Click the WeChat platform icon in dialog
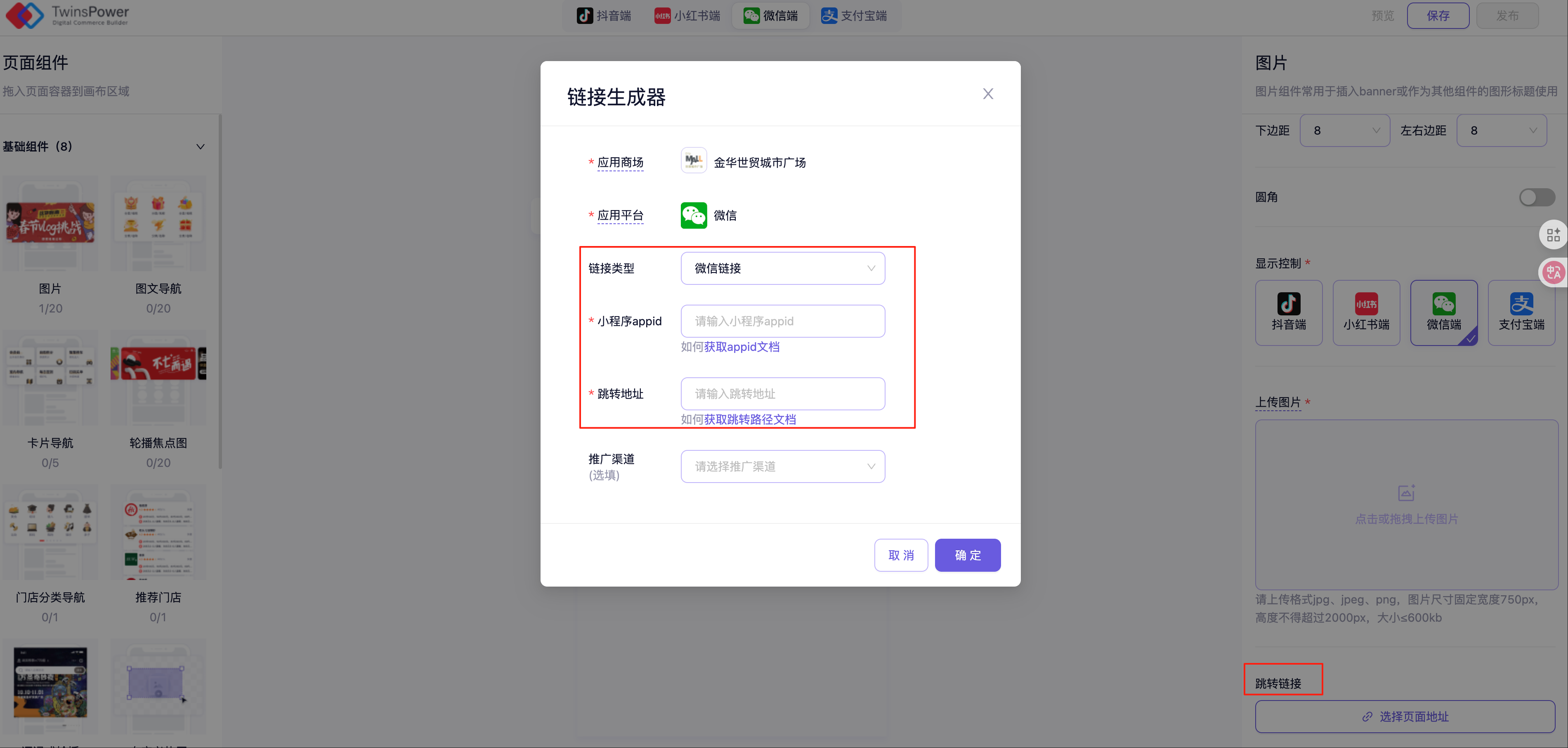This screenshot has width=1568, height=748. (693, 215)
